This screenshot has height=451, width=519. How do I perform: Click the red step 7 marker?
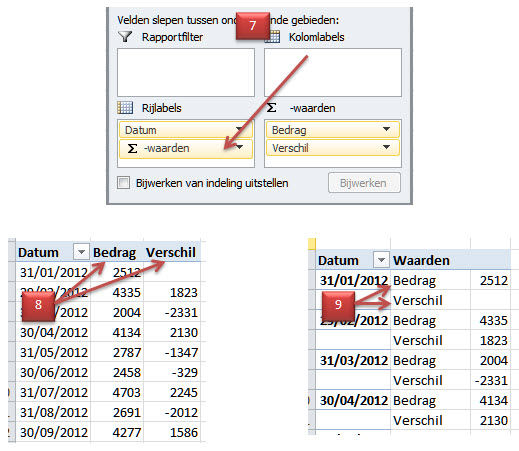click(253, 26)
